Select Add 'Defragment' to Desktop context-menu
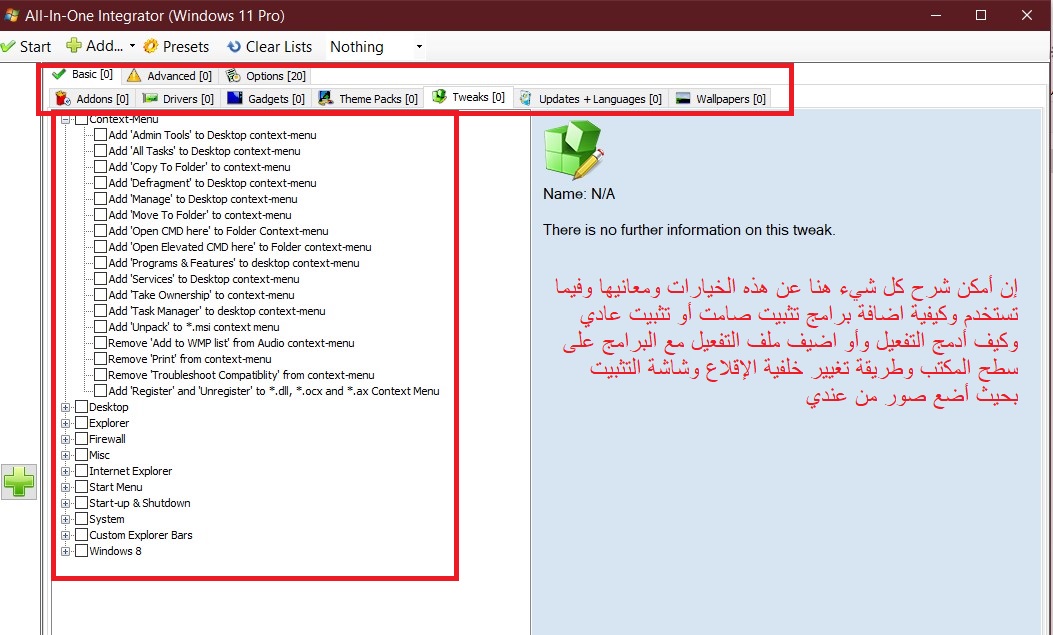This screenshot has height=635, width=1053. click(212, 183)
